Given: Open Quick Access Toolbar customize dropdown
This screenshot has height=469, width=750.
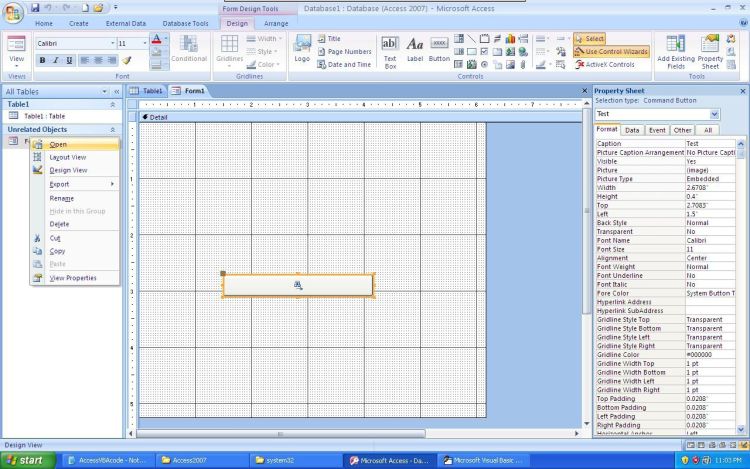Looking at the screenshot, I should [x=115, y=8].
